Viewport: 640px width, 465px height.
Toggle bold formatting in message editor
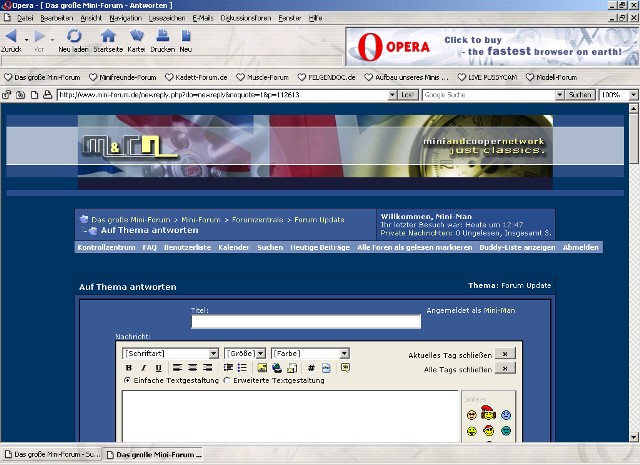[x=143, y=368]
